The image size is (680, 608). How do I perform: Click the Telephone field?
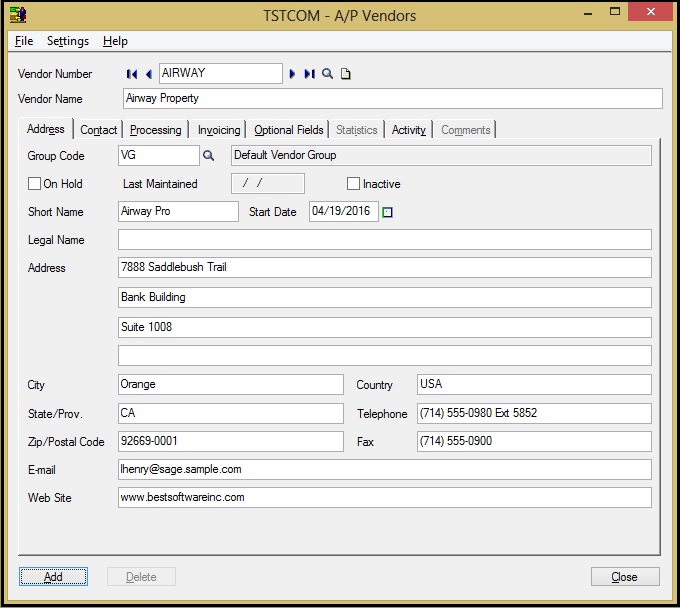(x=534, y=413)
